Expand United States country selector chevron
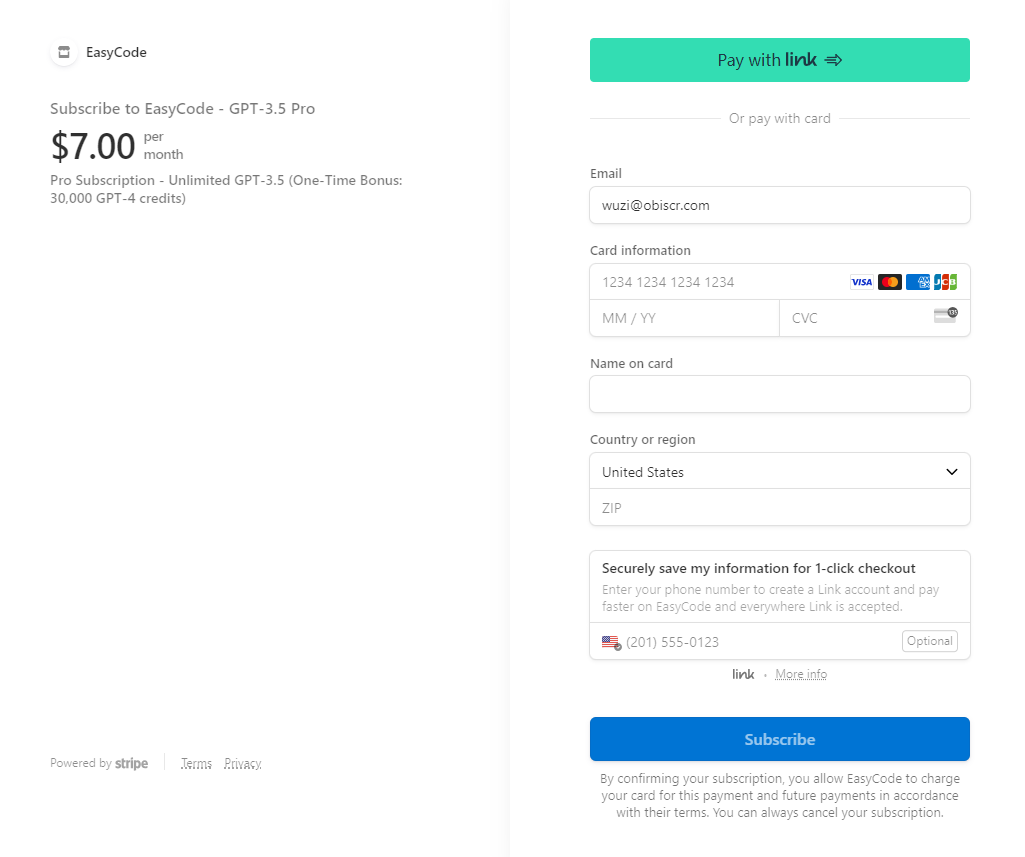 pos(951,471)
